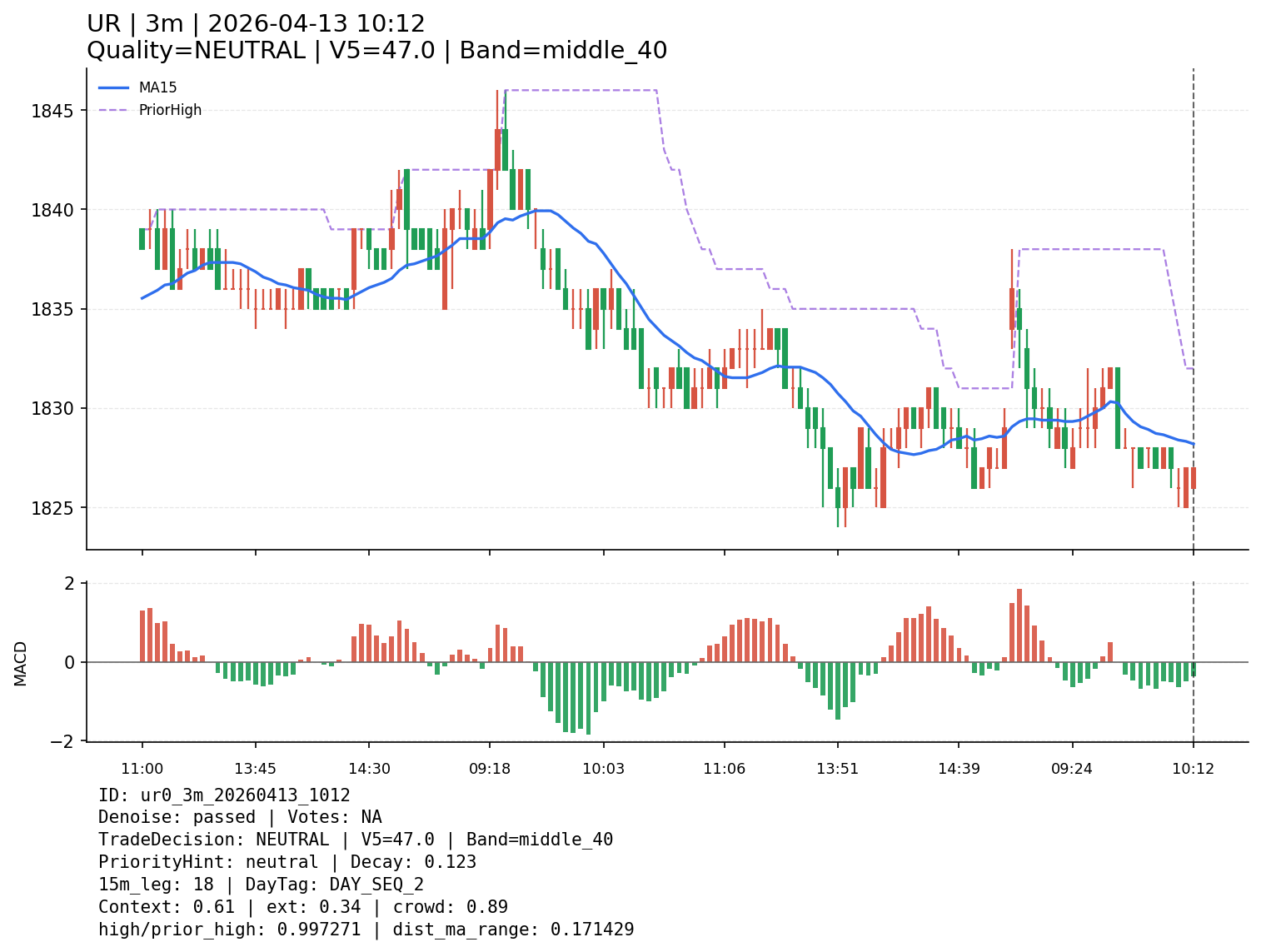Click the TradeDecision: NEUTRAL text line
The width and height of the screenshot is (1261, 952).
coord(356,840)
